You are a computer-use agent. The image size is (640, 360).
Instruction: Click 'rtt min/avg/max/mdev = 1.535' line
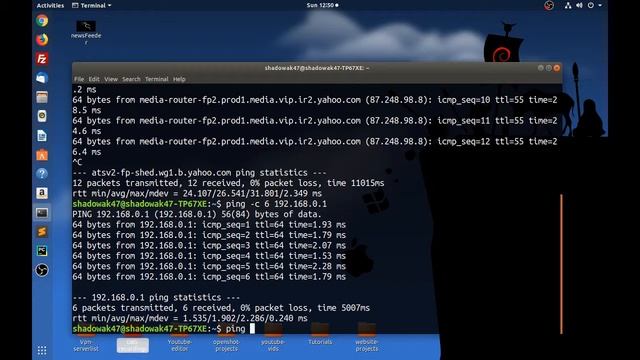click(x=190, y=318)
